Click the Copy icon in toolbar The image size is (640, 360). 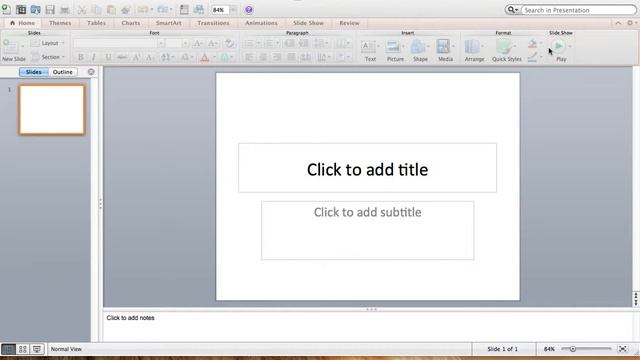coord(96,9)
